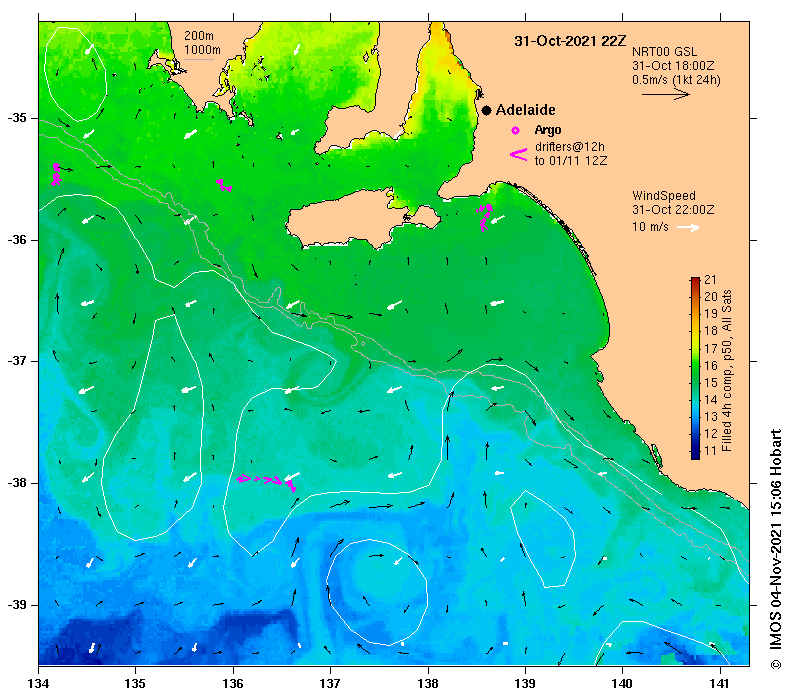
Task: Click the 'drifters@12h' legend text
Action: click(570, 147)
